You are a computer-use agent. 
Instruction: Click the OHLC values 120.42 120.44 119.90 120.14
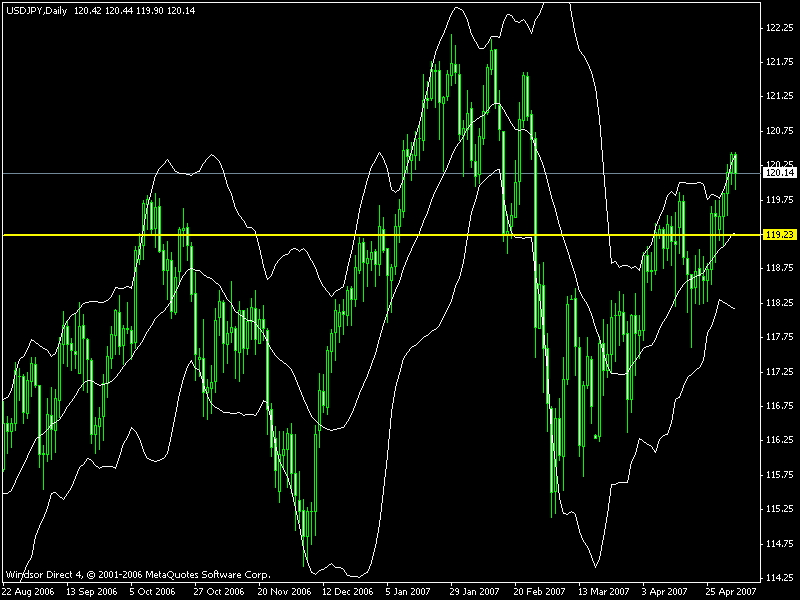click(135, 11)
